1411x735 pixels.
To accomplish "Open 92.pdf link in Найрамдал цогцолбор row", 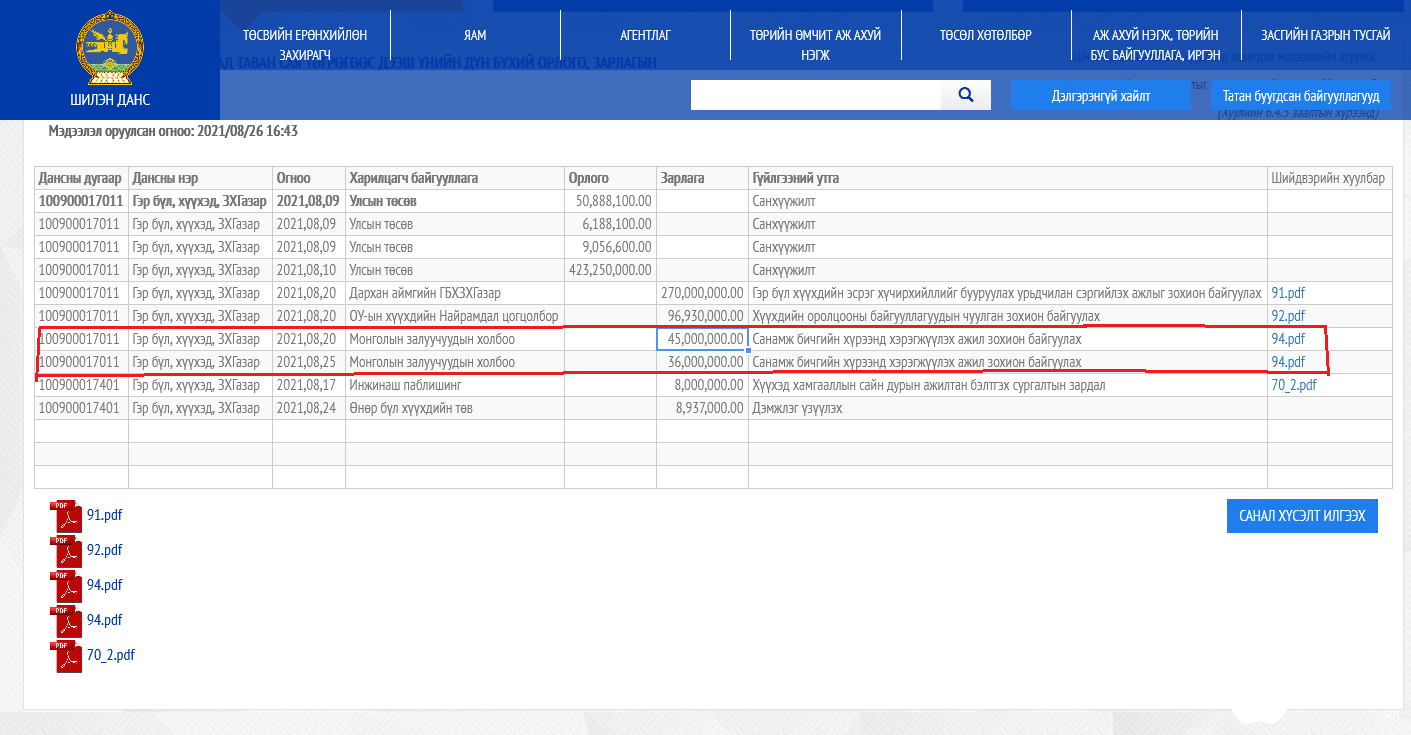I will click(1288, 316).
